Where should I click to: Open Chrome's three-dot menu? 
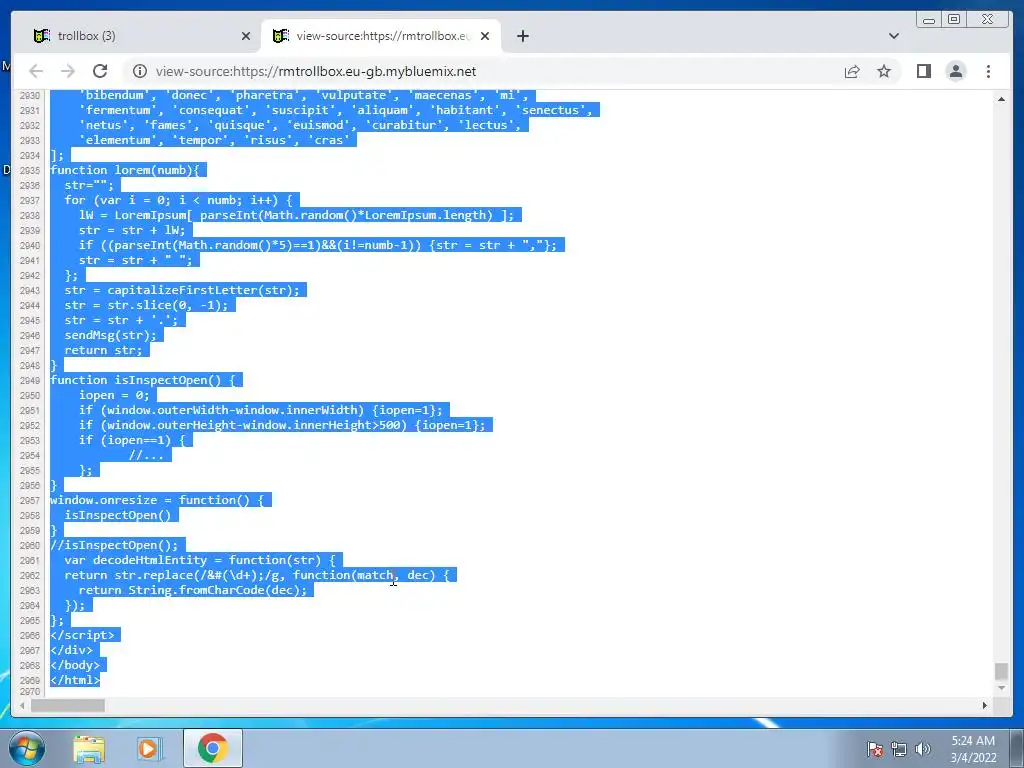[988, 71]
